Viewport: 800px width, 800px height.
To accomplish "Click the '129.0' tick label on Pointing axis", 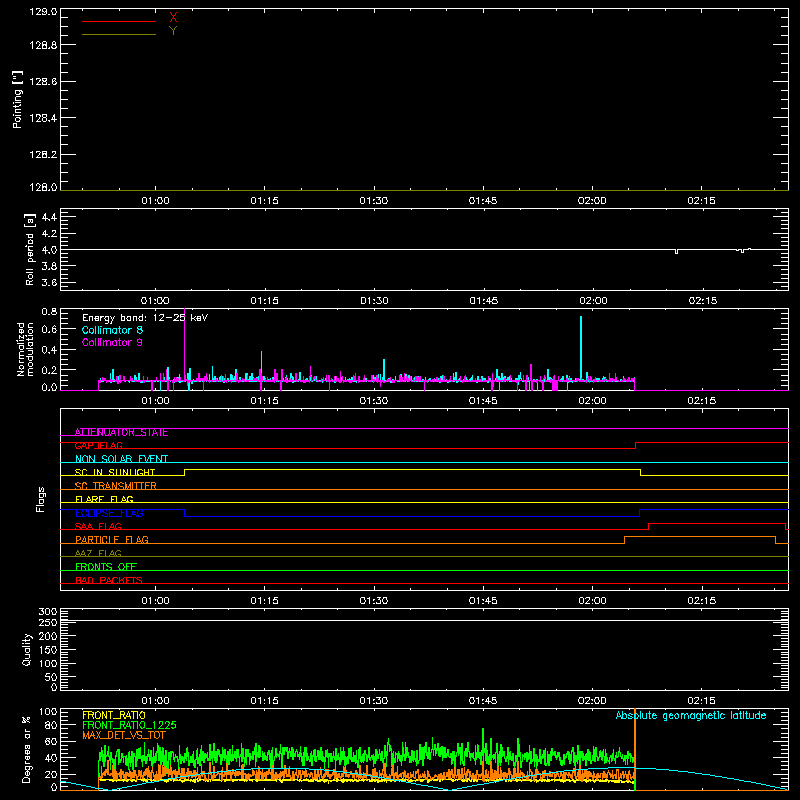I will [x=43, y=12].
